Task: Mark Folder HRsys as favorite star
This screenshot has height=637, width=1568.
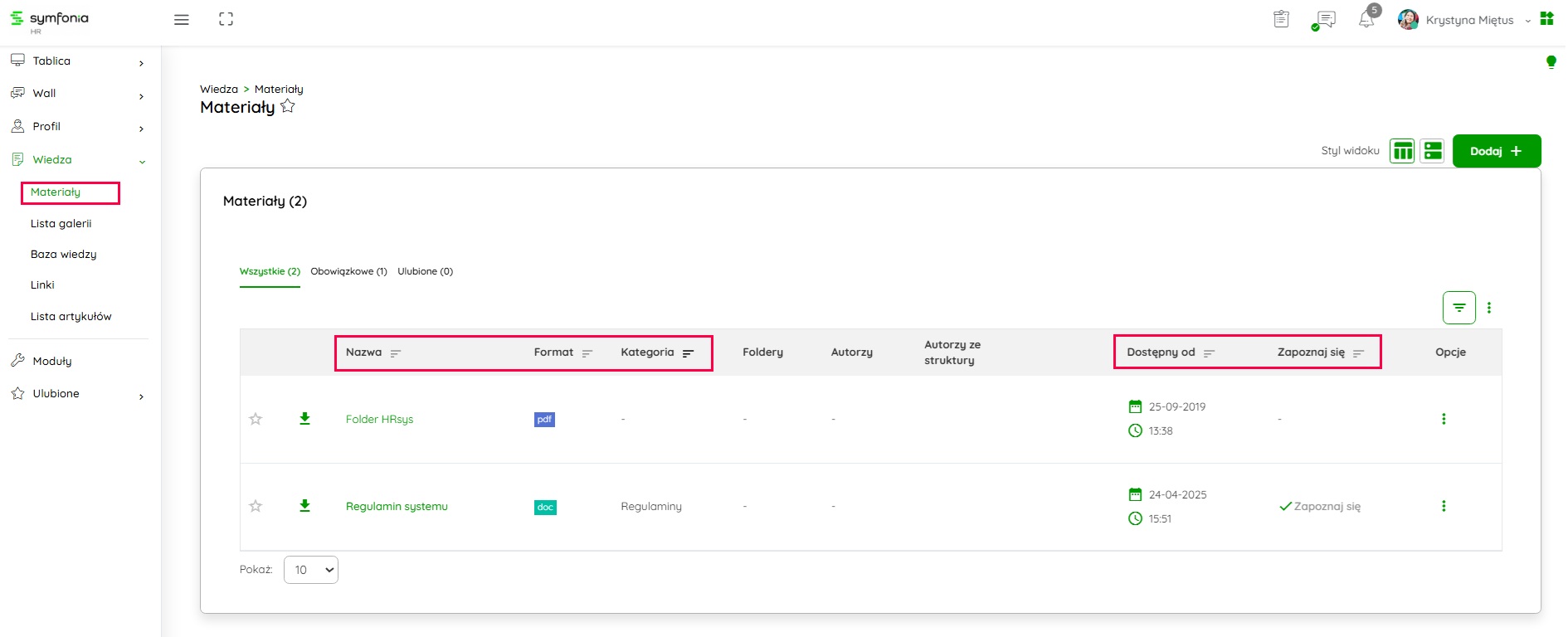Action: pos(256,419)
